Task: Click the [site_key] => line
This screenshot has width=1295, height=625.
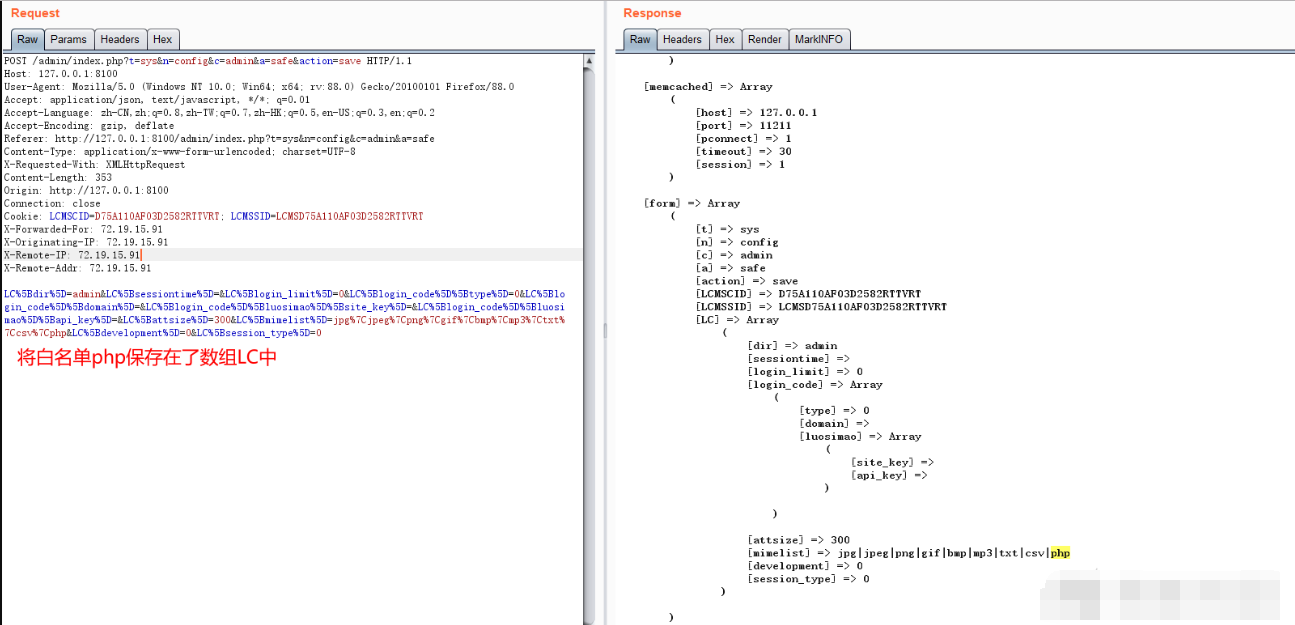Action: 892,464
